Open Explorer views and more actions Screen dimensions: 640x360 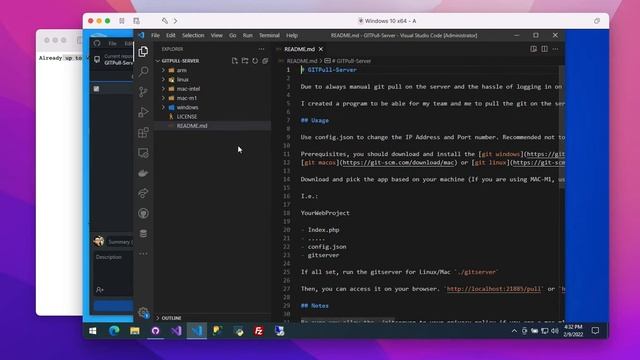click(261, 49)
